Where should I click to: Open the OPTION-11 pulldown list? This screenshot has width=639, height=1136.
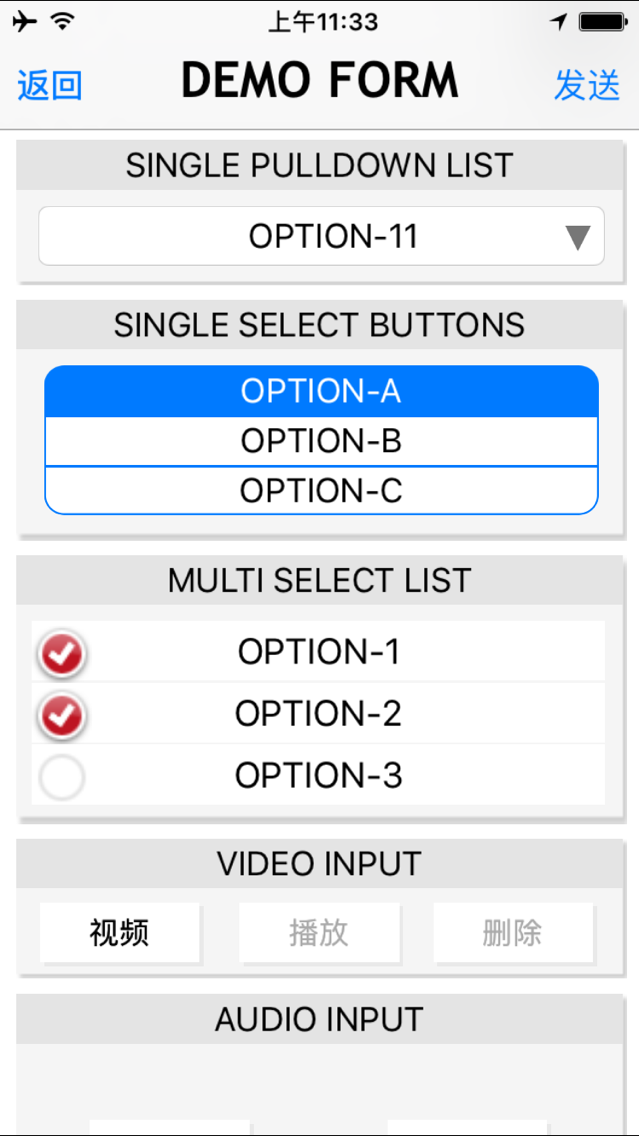click(321, 236)
